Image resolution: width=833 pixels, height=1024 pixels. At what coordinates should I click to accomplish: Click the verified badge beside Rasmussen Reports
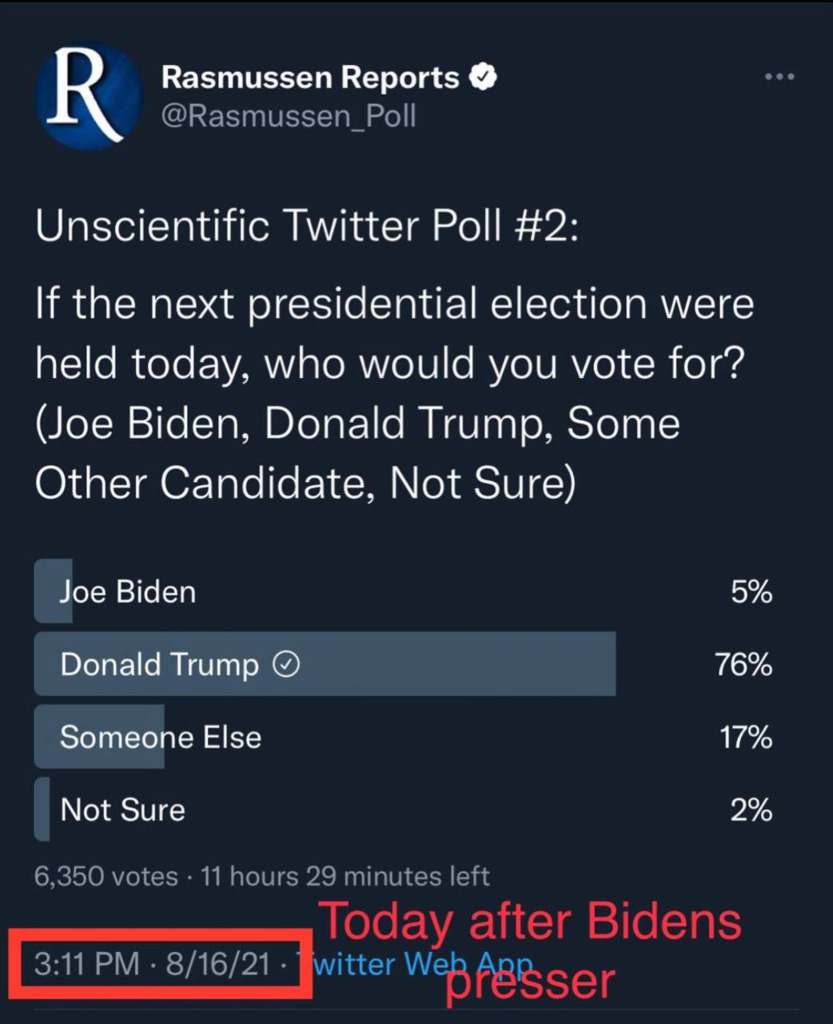483,77
